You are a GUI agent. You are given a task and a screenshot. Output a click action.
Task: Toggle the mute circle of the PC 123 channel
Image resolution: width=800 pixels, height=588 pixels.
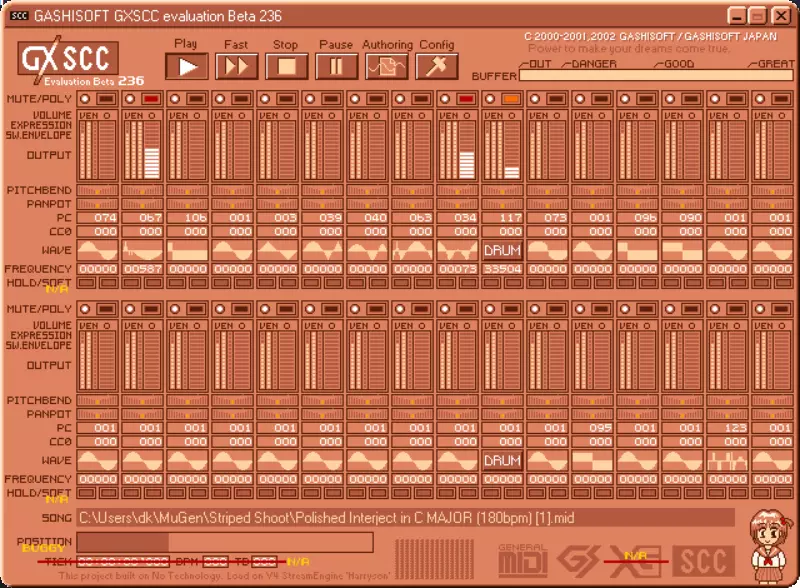click(715, 309)
